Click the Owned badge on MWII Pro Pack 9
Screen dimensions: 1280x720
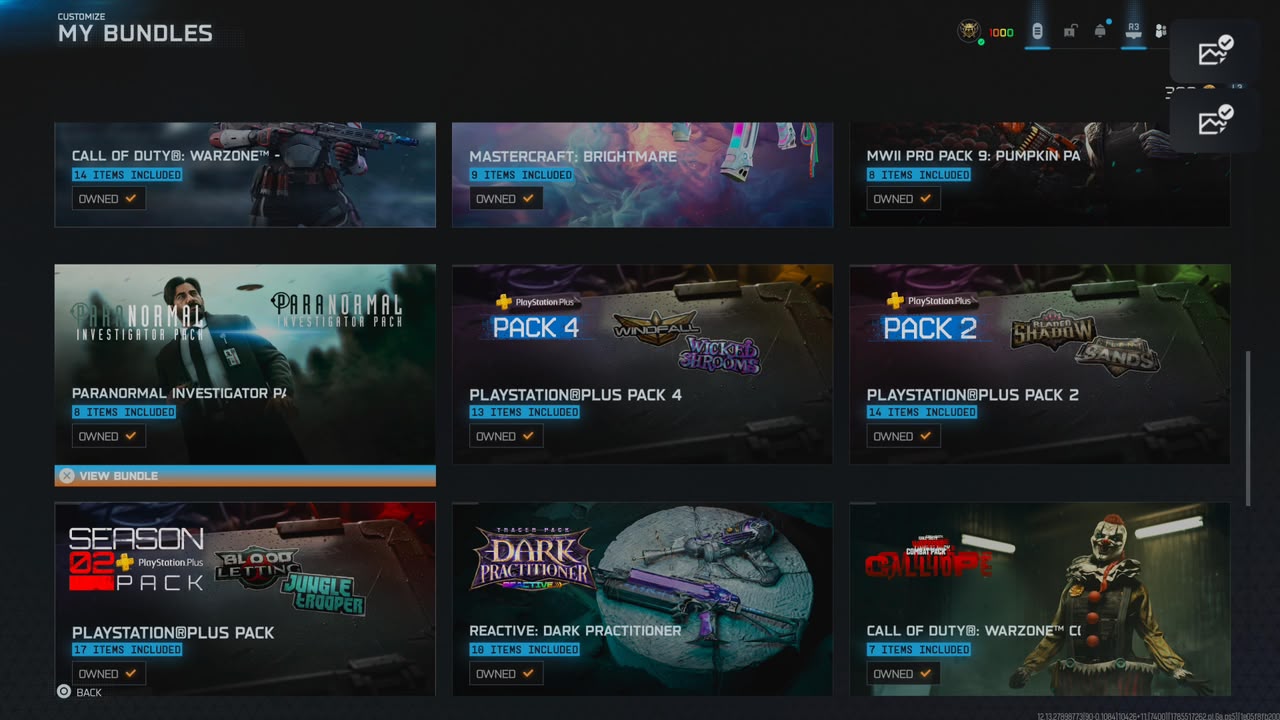904,199
